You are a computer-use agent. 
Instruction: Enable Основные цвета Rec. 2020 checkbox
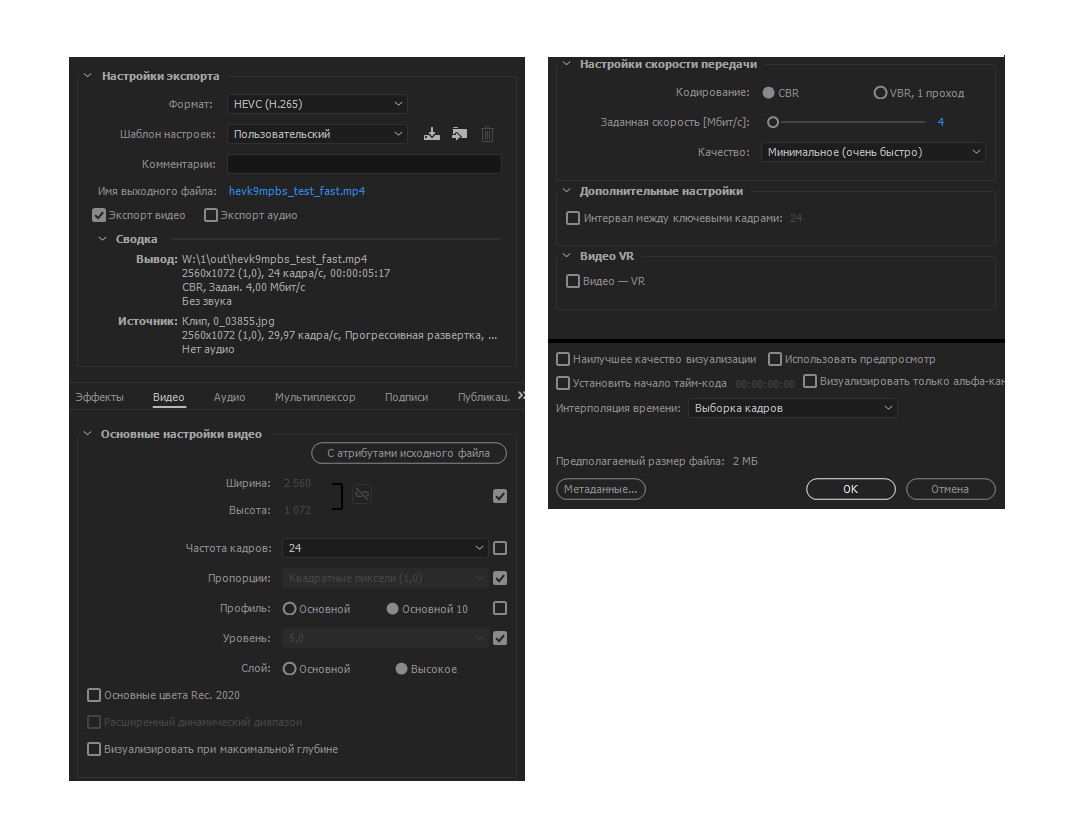pyautogui.click(x=94, y=695)
